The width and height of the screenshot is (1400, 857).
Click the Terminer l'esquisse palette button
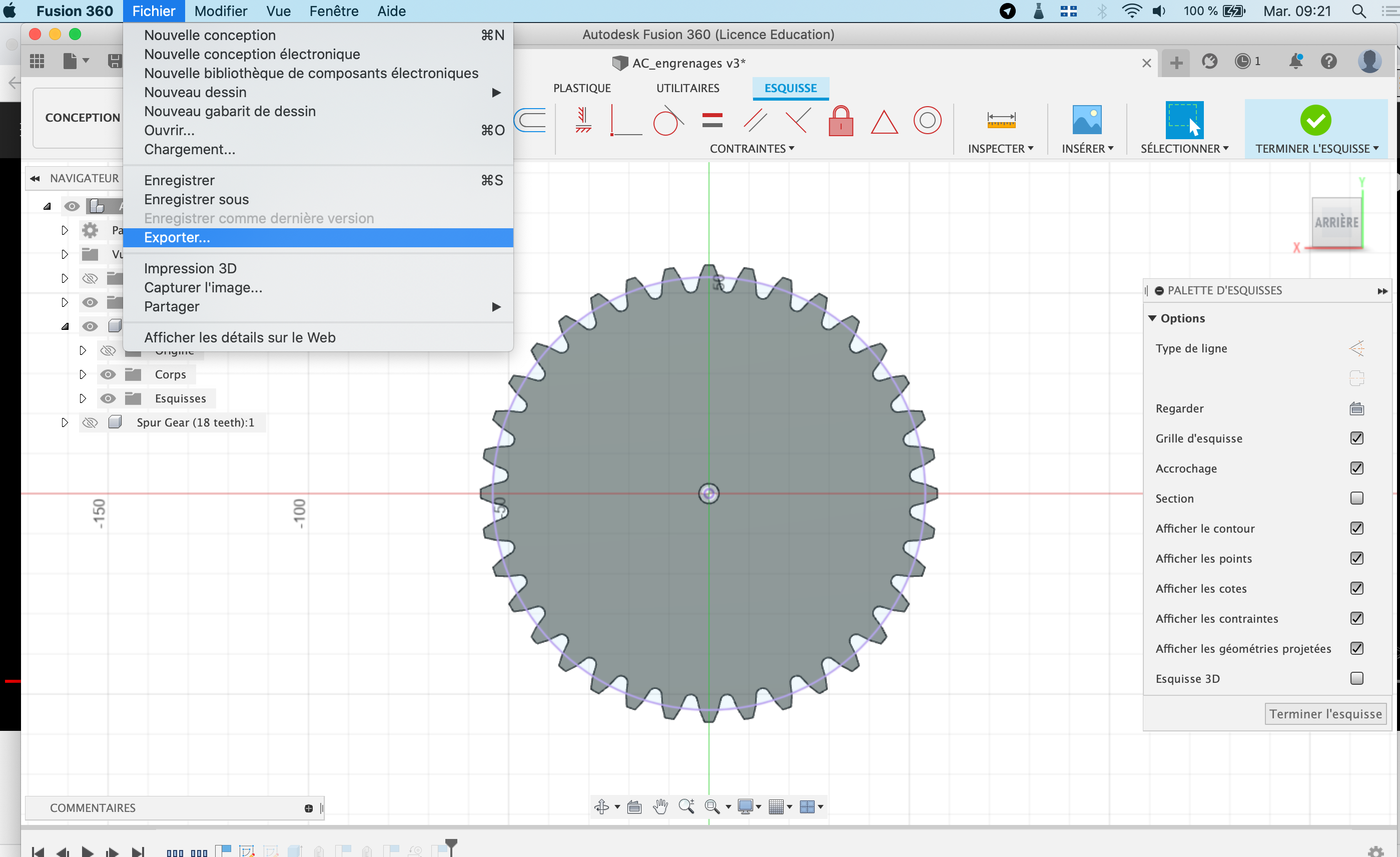(1325, 714)
